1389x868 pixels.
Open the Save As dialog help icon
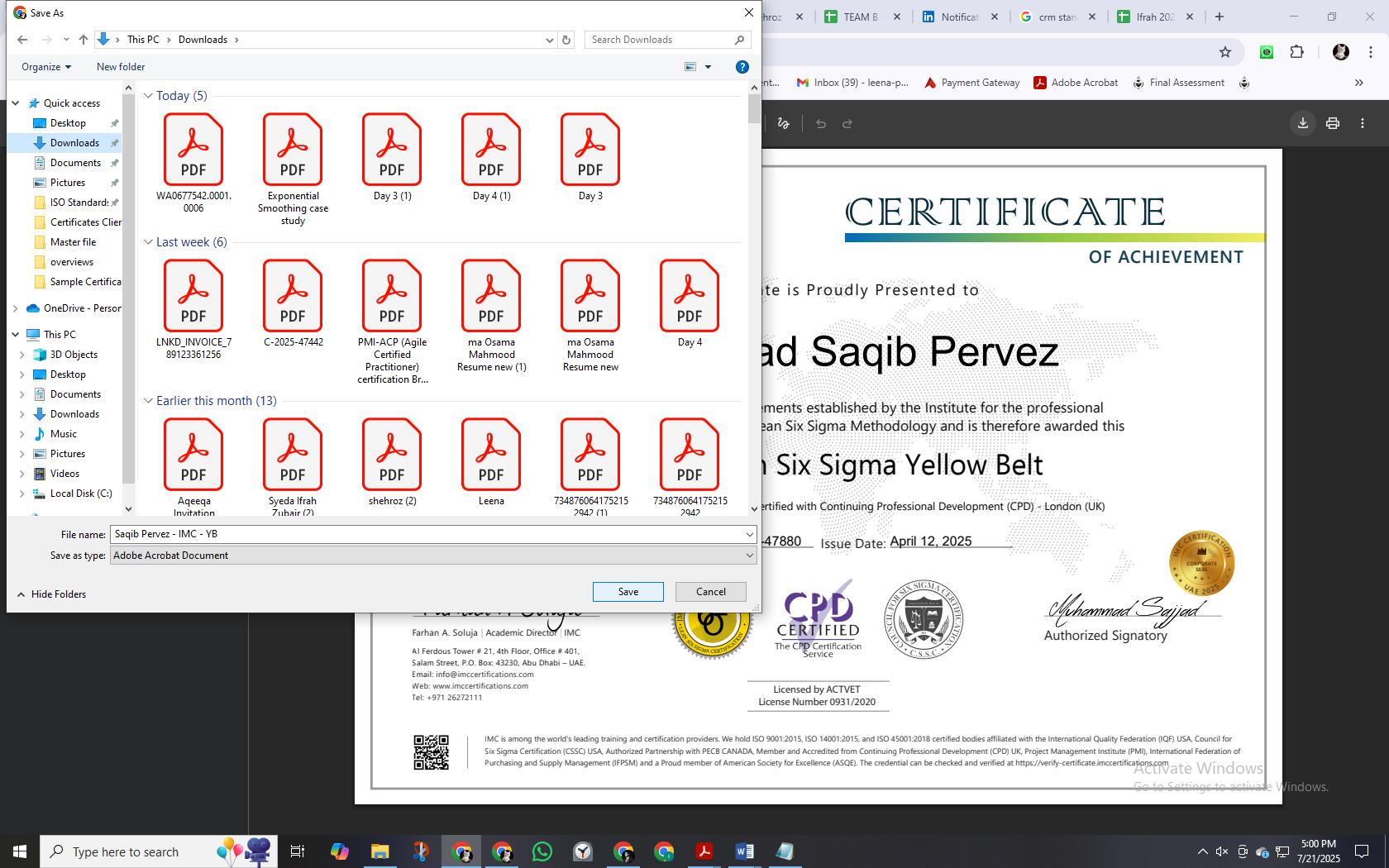click(742, 67)
